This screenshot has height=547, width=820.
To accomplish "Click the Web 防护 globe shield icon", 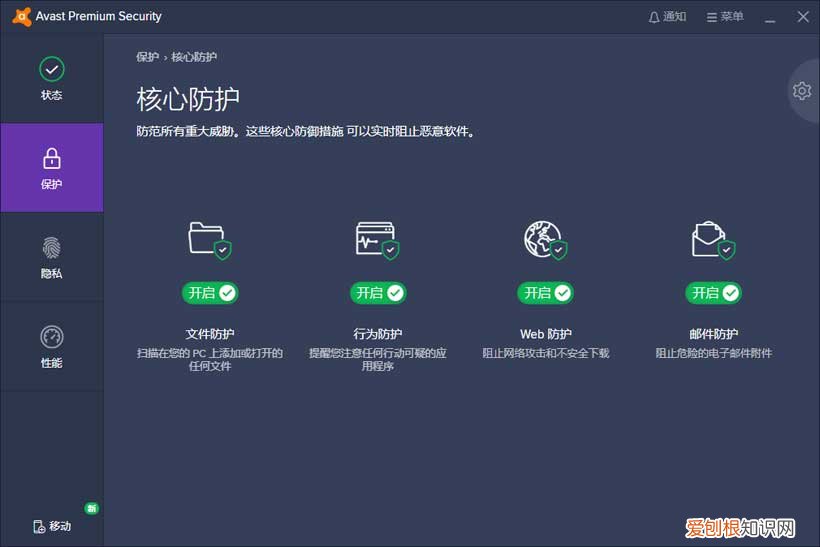I will (x=545, y=241).
